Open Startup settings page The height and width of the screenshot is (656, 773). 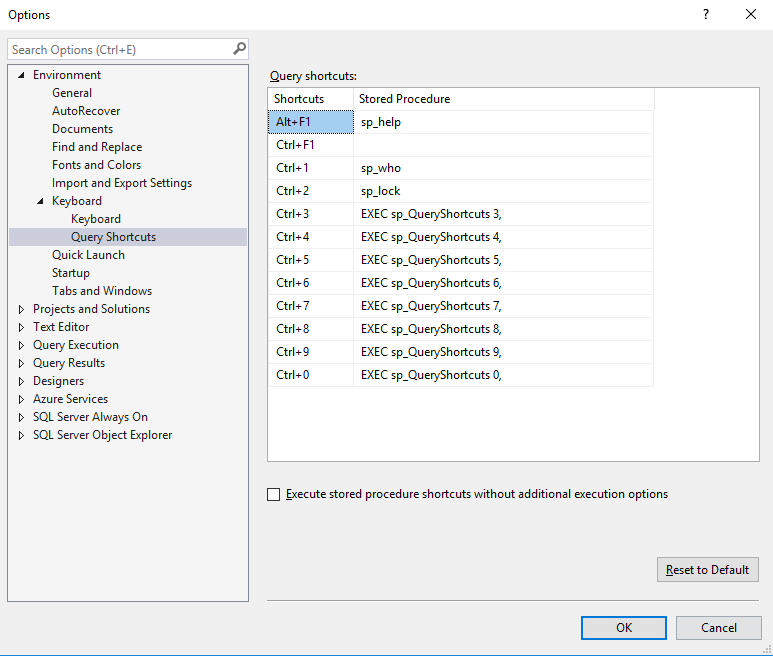click(71, 273)
